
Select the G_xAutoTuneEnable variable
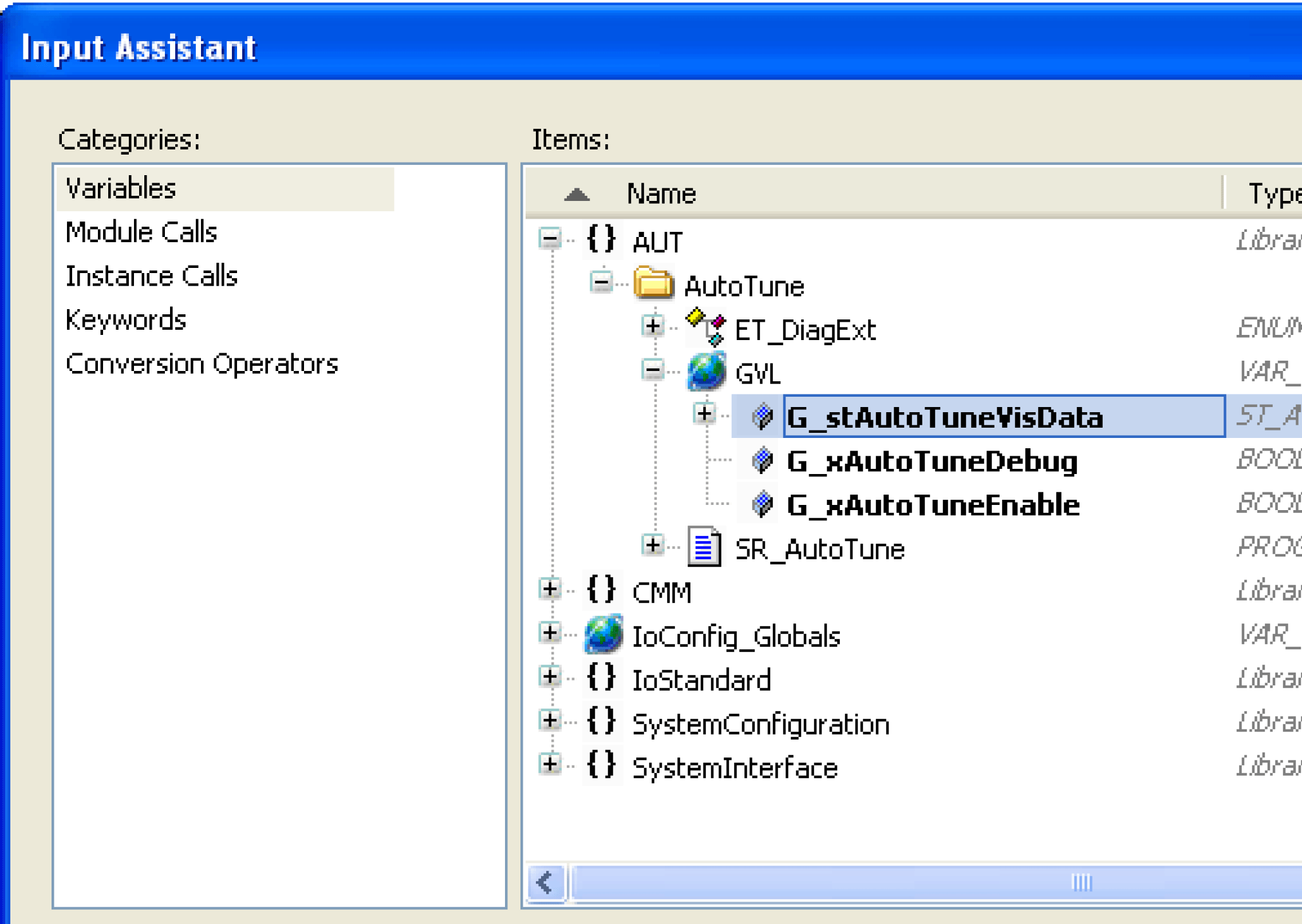tap(933, 505)
